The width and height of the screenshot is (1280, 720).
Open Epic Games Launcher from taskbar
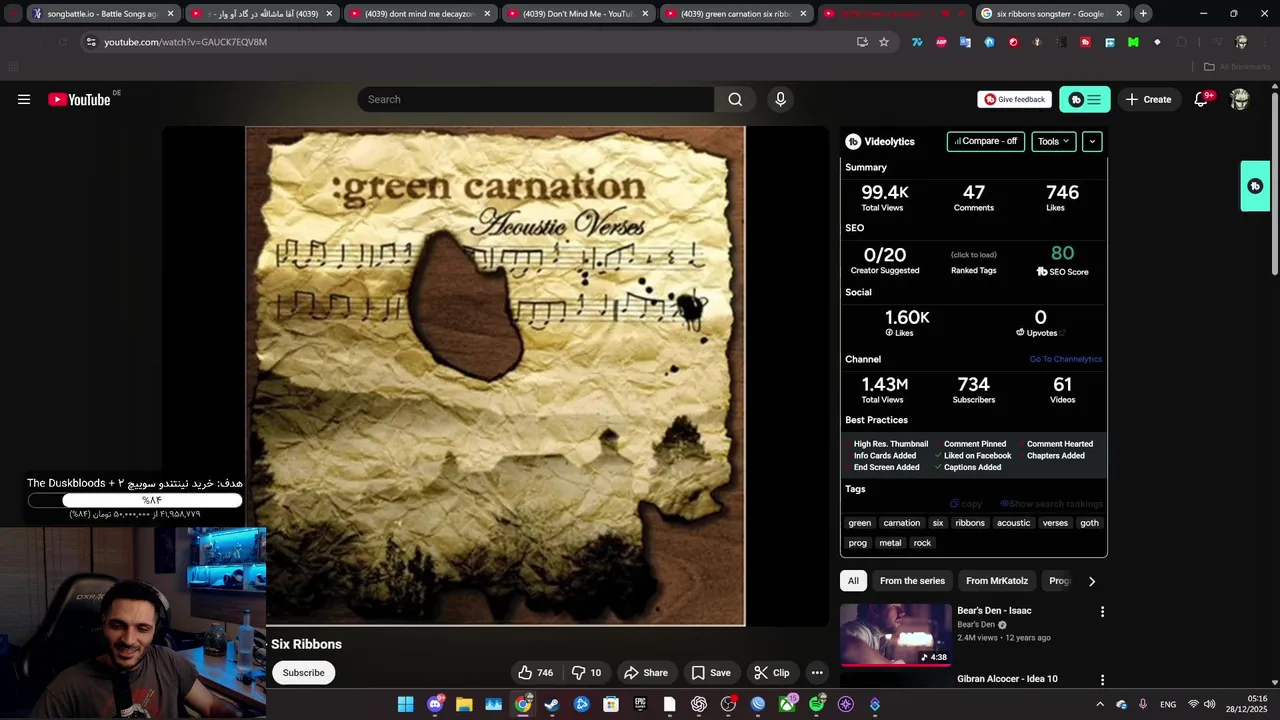[640, 704]
